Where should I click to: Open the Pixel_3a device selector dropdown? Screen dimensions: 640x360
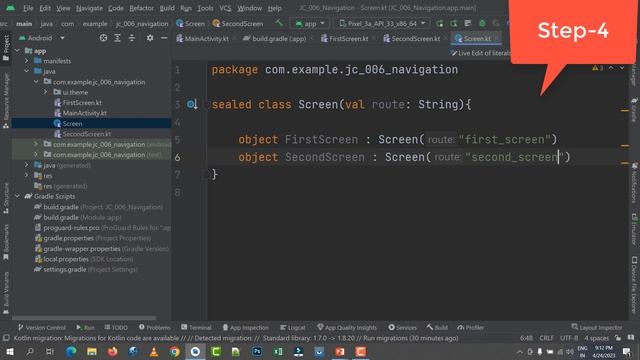coord(382,24)
